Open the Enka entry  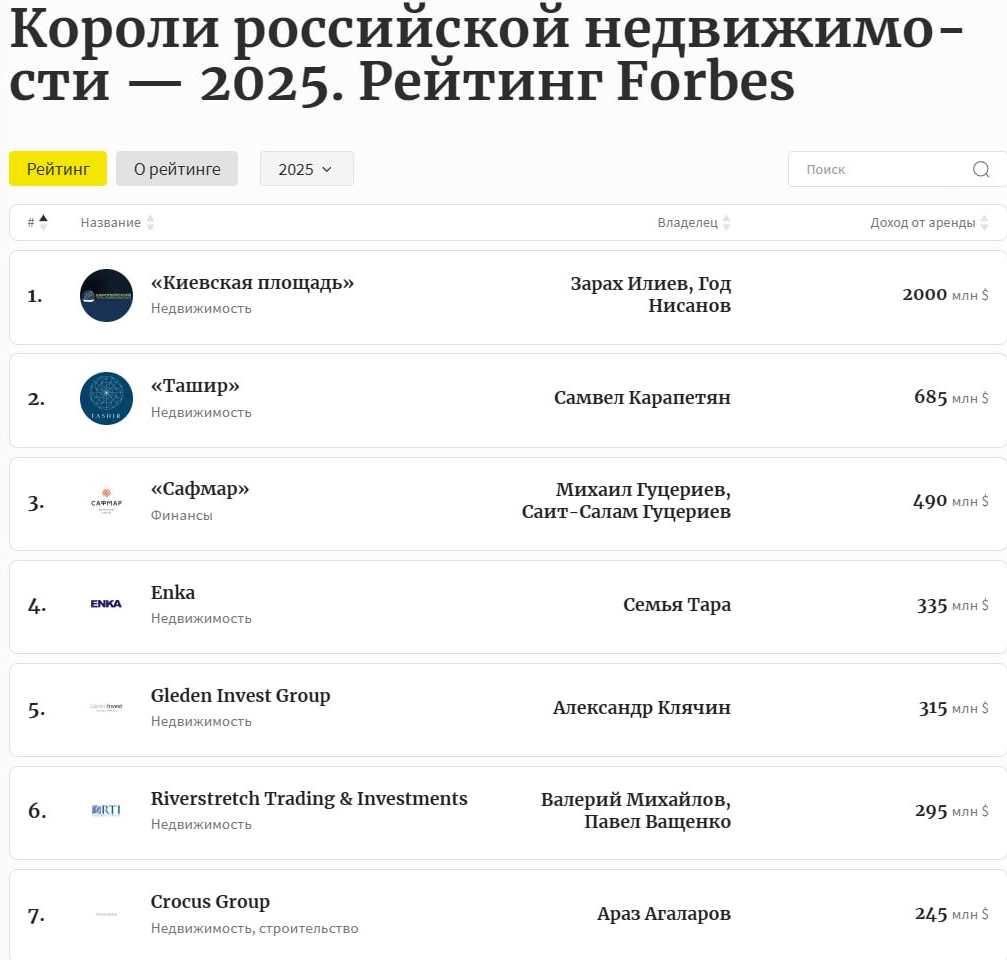(173, 592)
